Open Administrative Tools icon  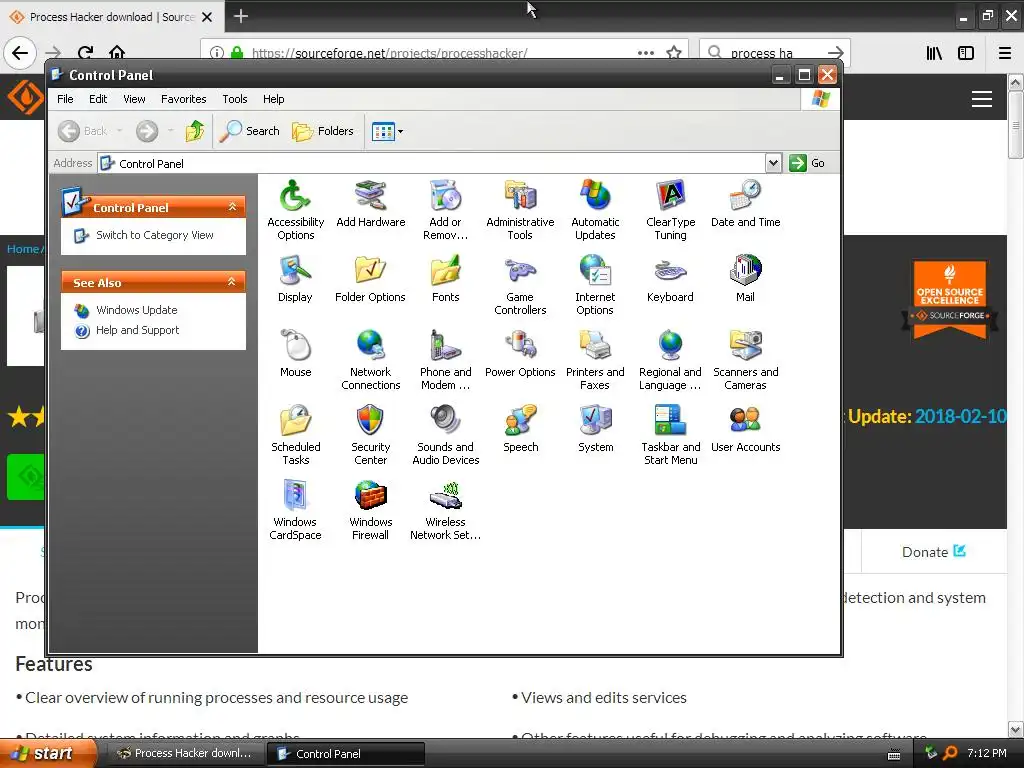click(x=520, y=210)
